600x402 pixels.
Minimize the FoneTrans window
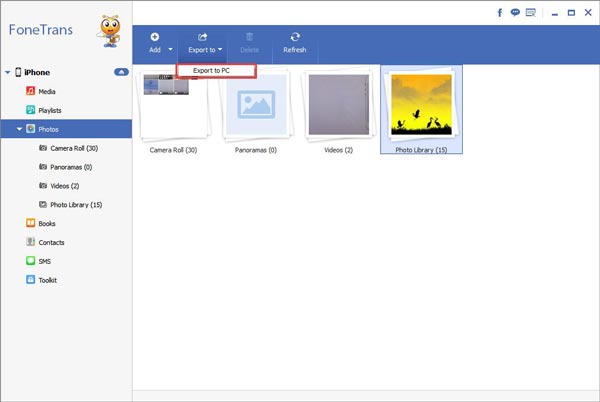(554, 13)
